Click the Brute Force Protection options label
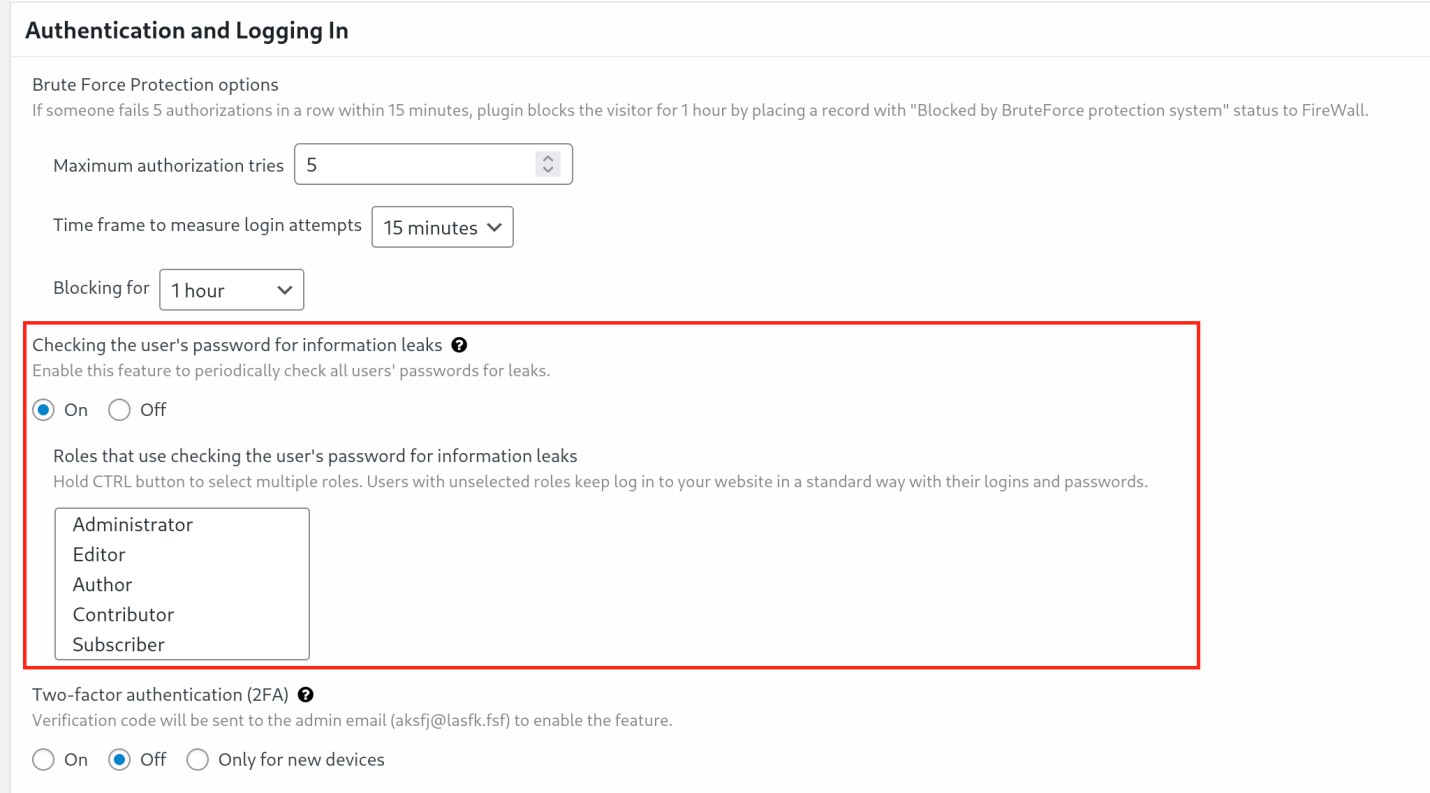Image resolution: width=1430 pixels, height=793 pixels. tap(155, 85)
